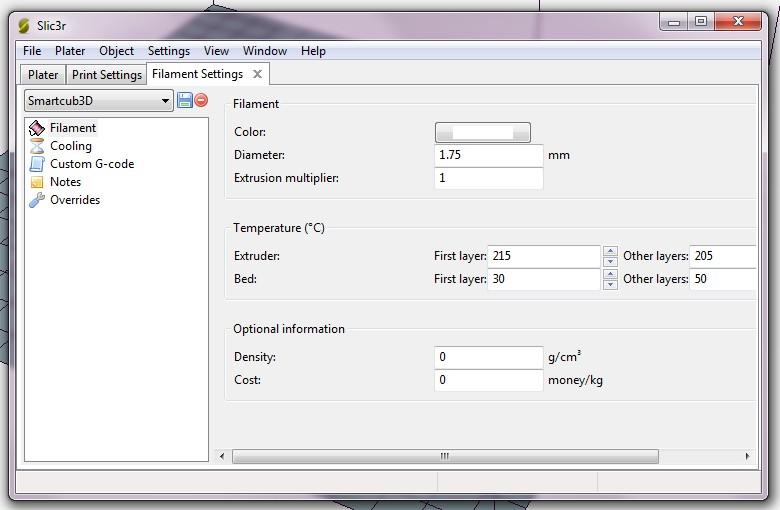The height and width of the screenshot is (510, 780).
Task: Click the Slic3r app icon in the title bar
Action: pos(23,25)
